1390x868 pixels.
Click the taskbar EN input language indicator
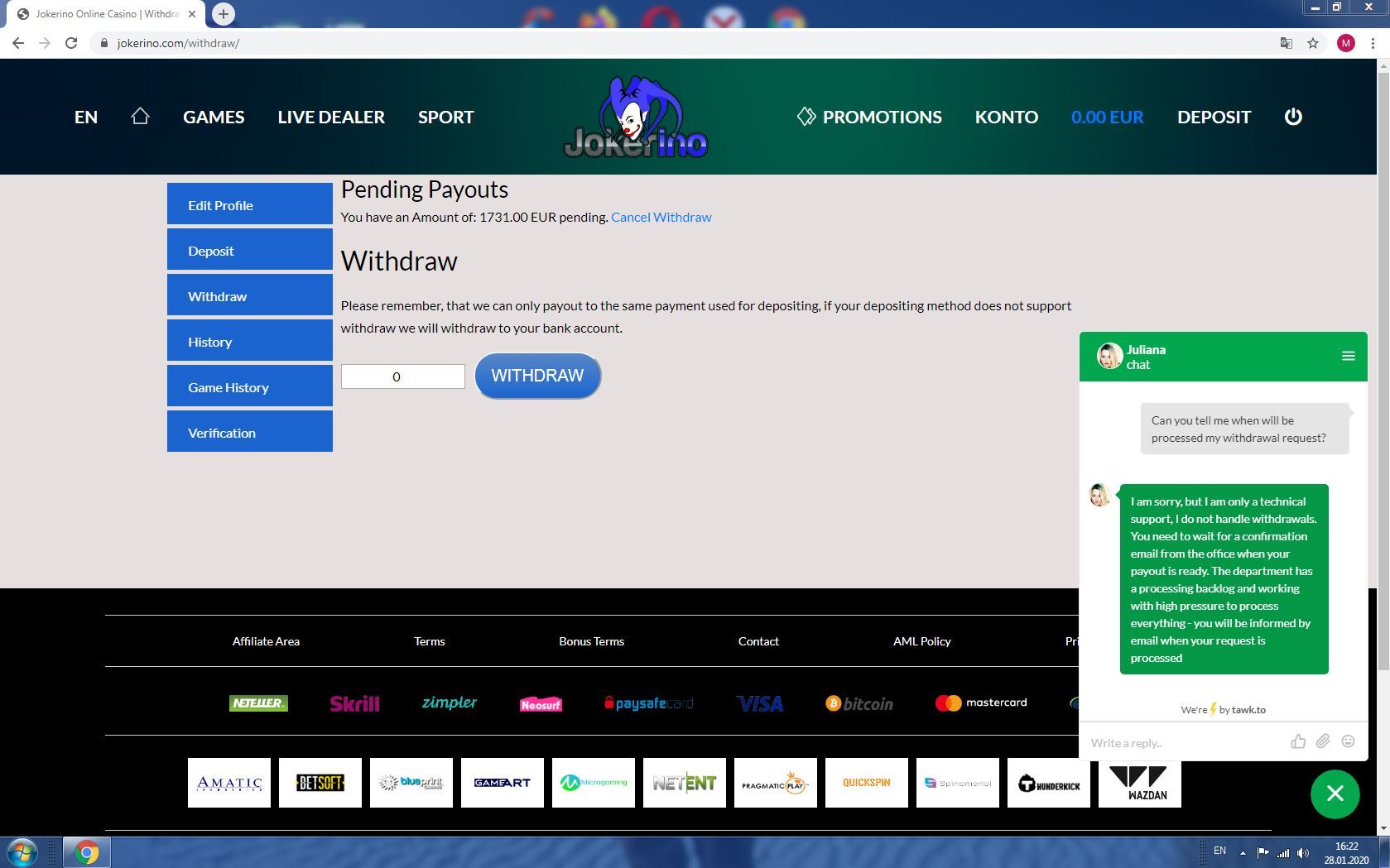pos(1219,851)
